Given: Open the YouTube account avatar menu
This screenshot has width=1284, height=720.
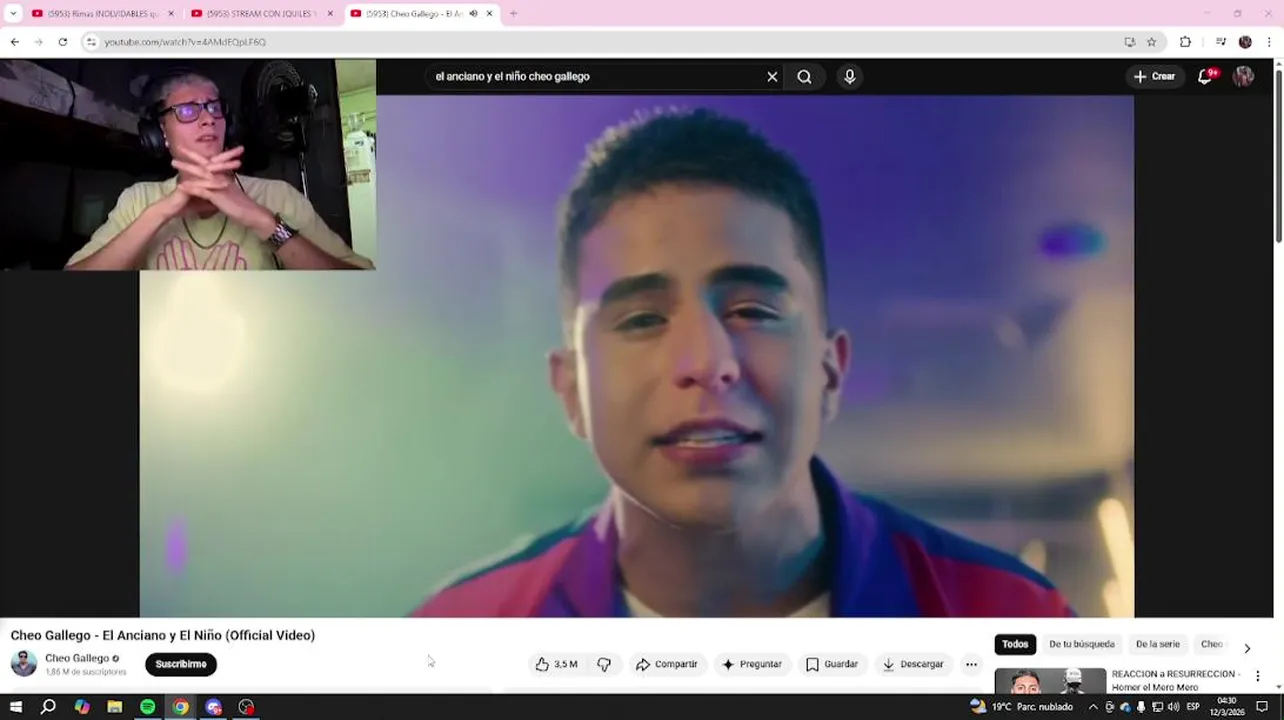Looking at the screenshot, I should [1243, 76].
